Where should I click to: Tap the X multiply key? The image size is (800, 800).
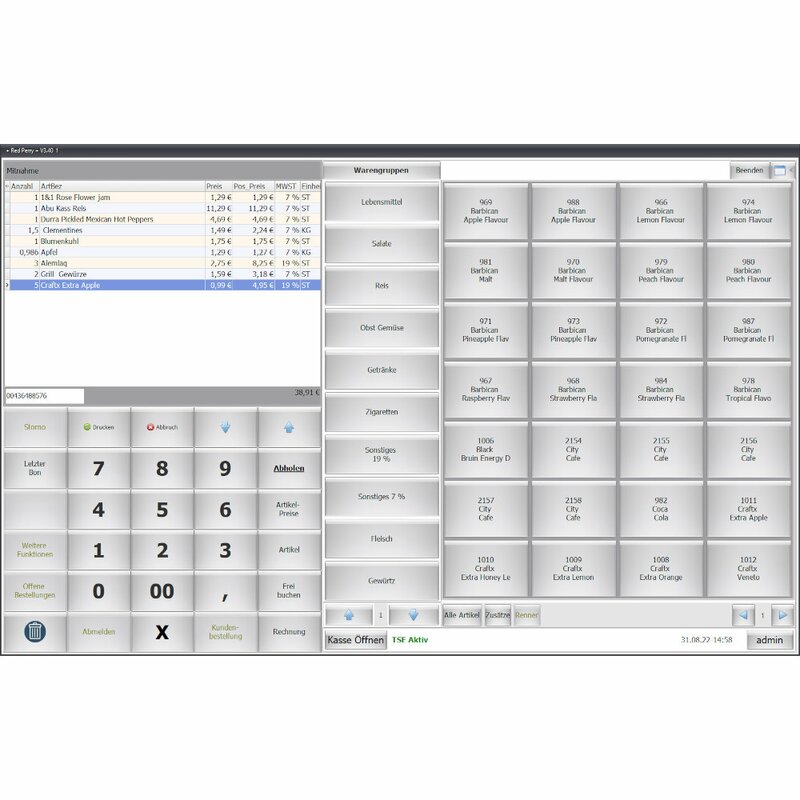(x=162, y=632)
